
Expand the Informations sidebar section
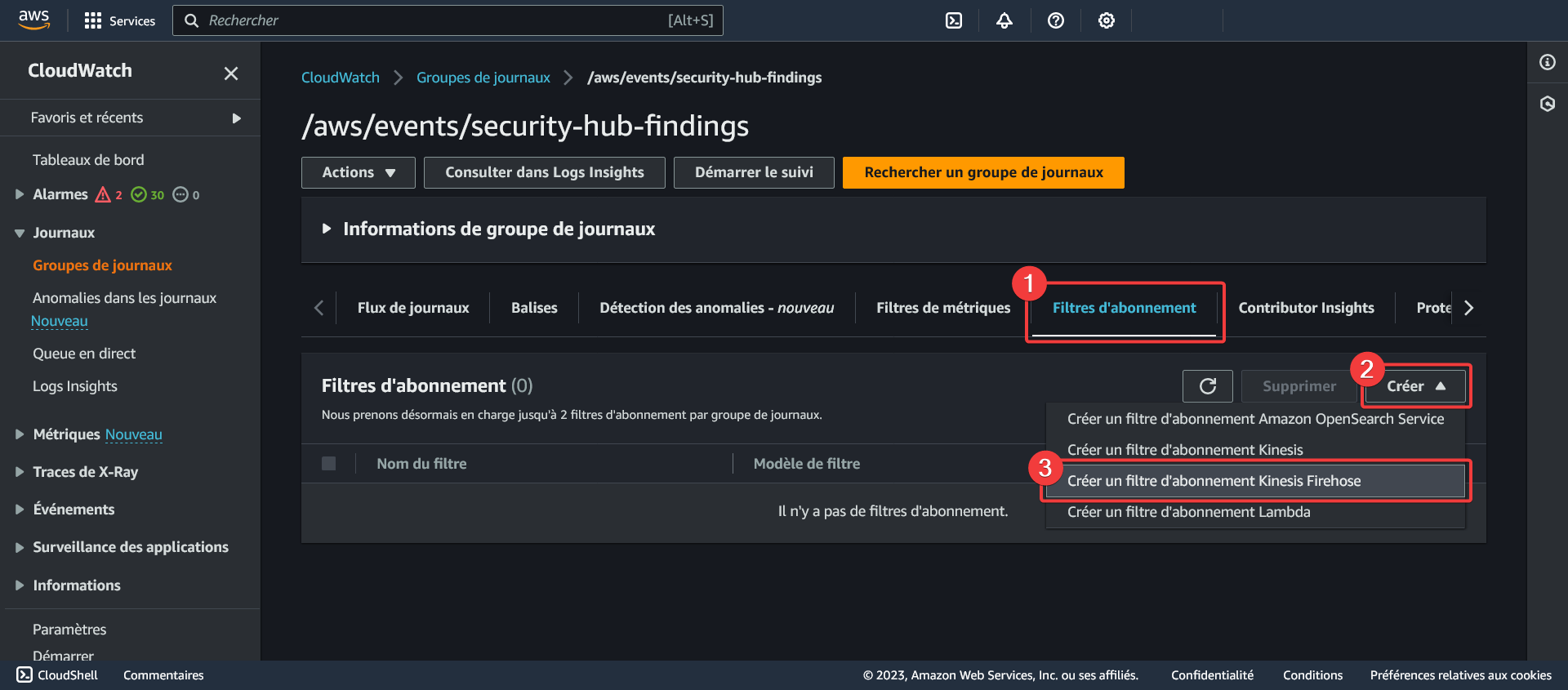click(20, 585)
